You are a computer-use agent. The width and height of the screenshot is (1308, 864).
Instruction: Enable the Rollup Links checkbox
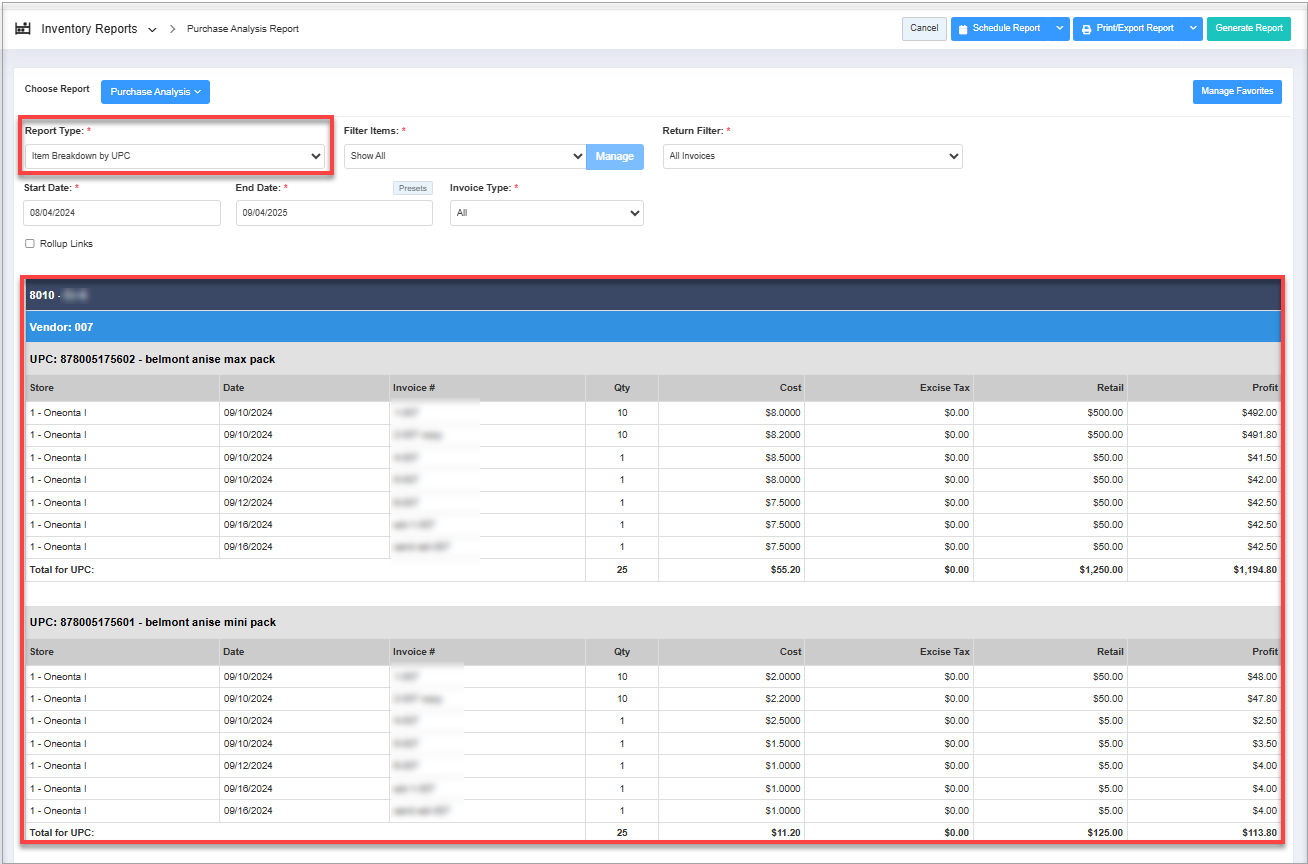30,244
